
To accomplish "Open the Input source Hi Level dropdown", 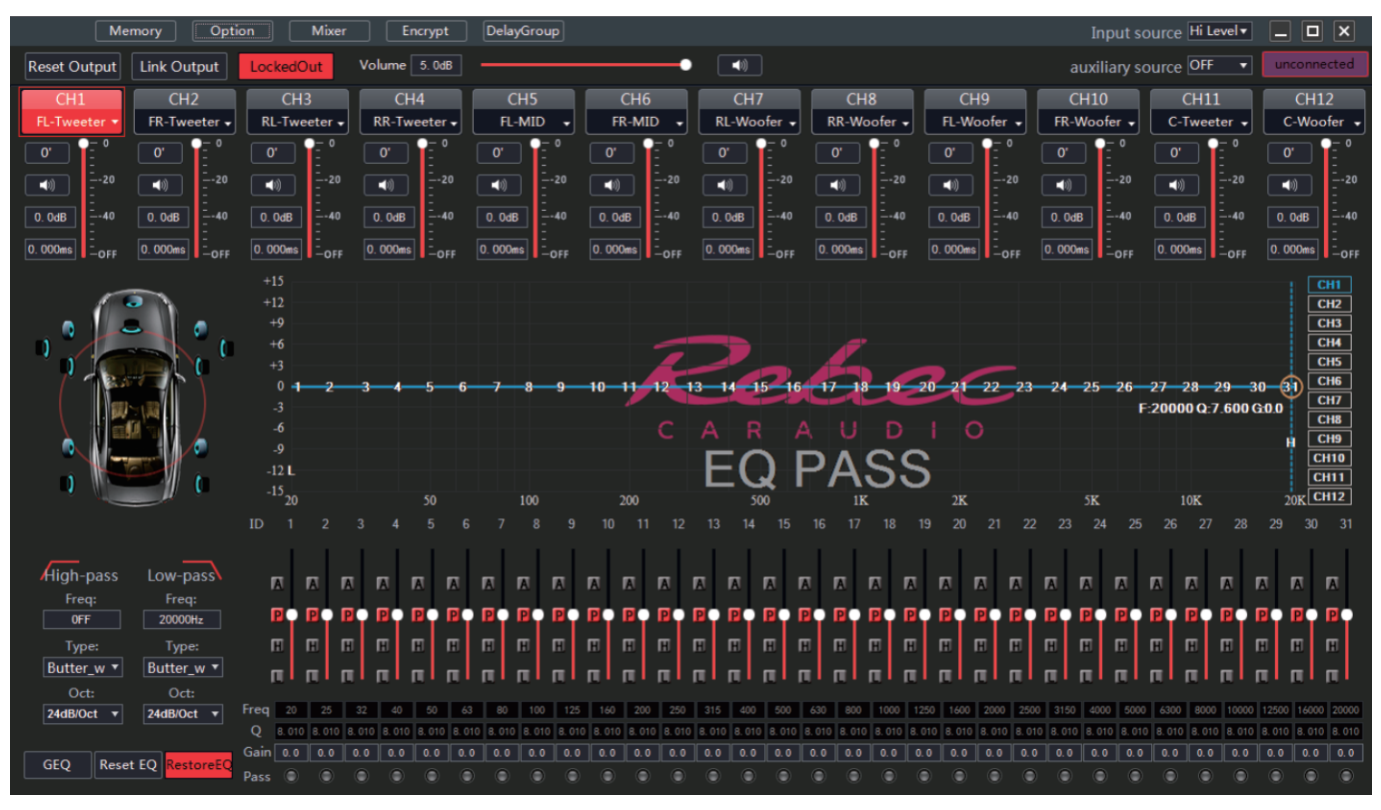I will pos(1219,32).
